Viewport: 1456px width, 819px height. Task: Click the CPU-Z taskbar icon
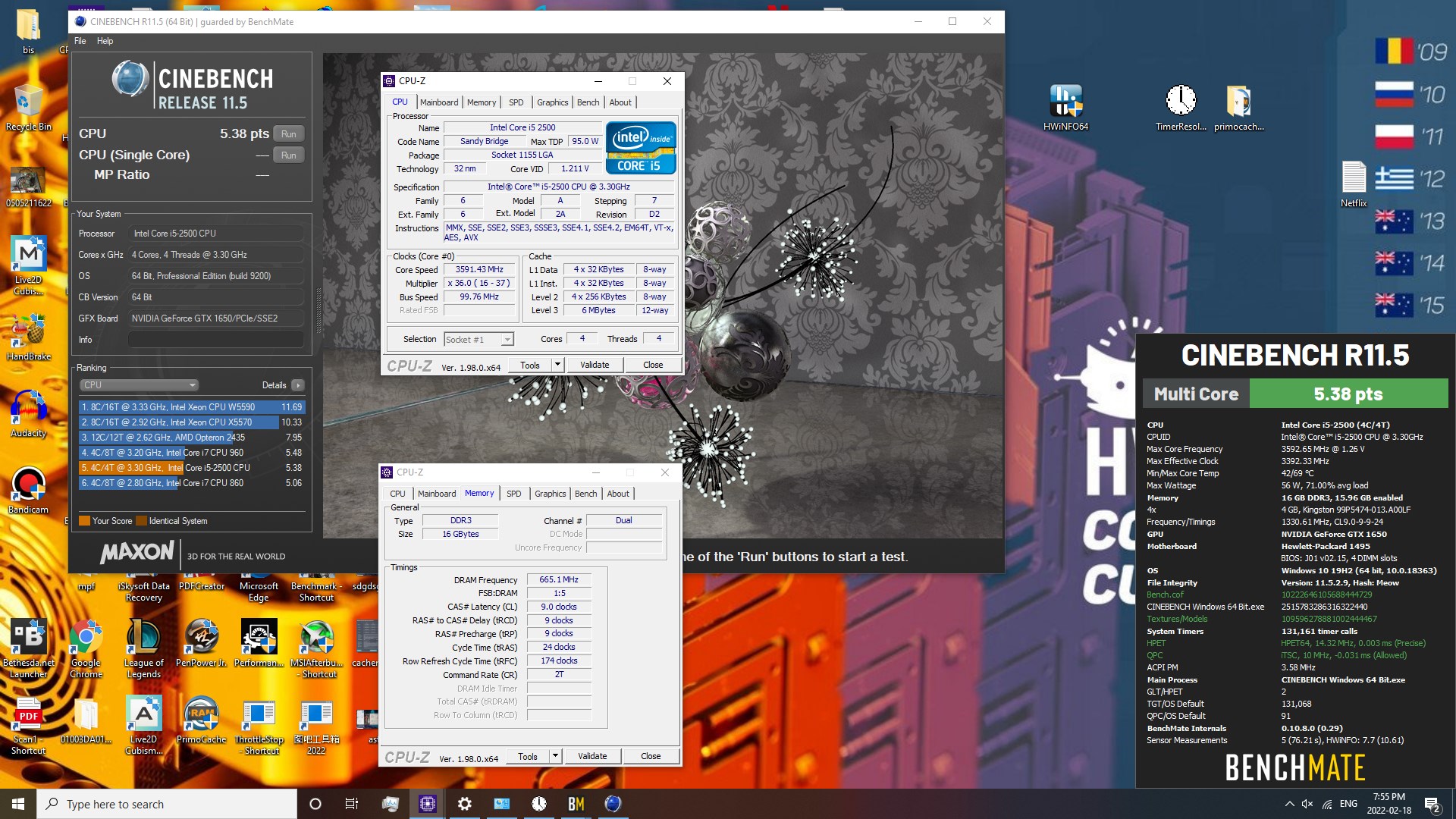pos(427,804)
